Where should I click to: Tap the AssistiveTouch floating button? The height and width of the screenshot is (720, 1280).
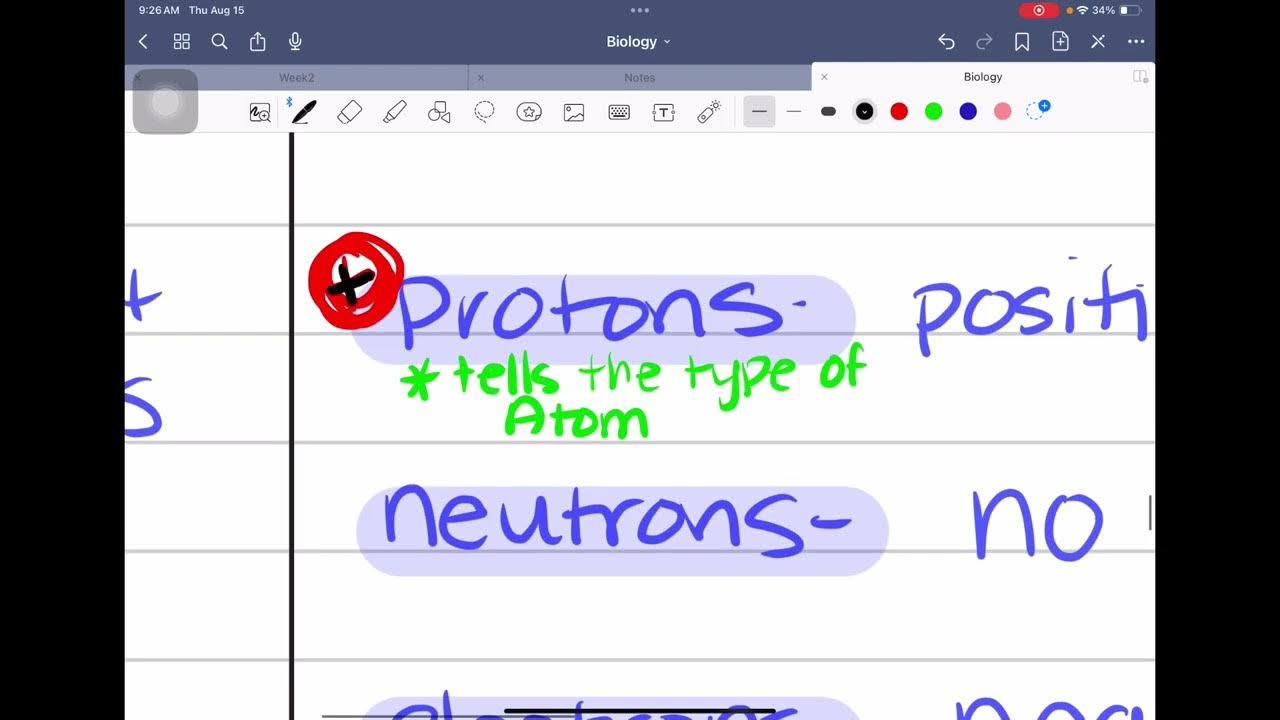[x=165, y=102]
